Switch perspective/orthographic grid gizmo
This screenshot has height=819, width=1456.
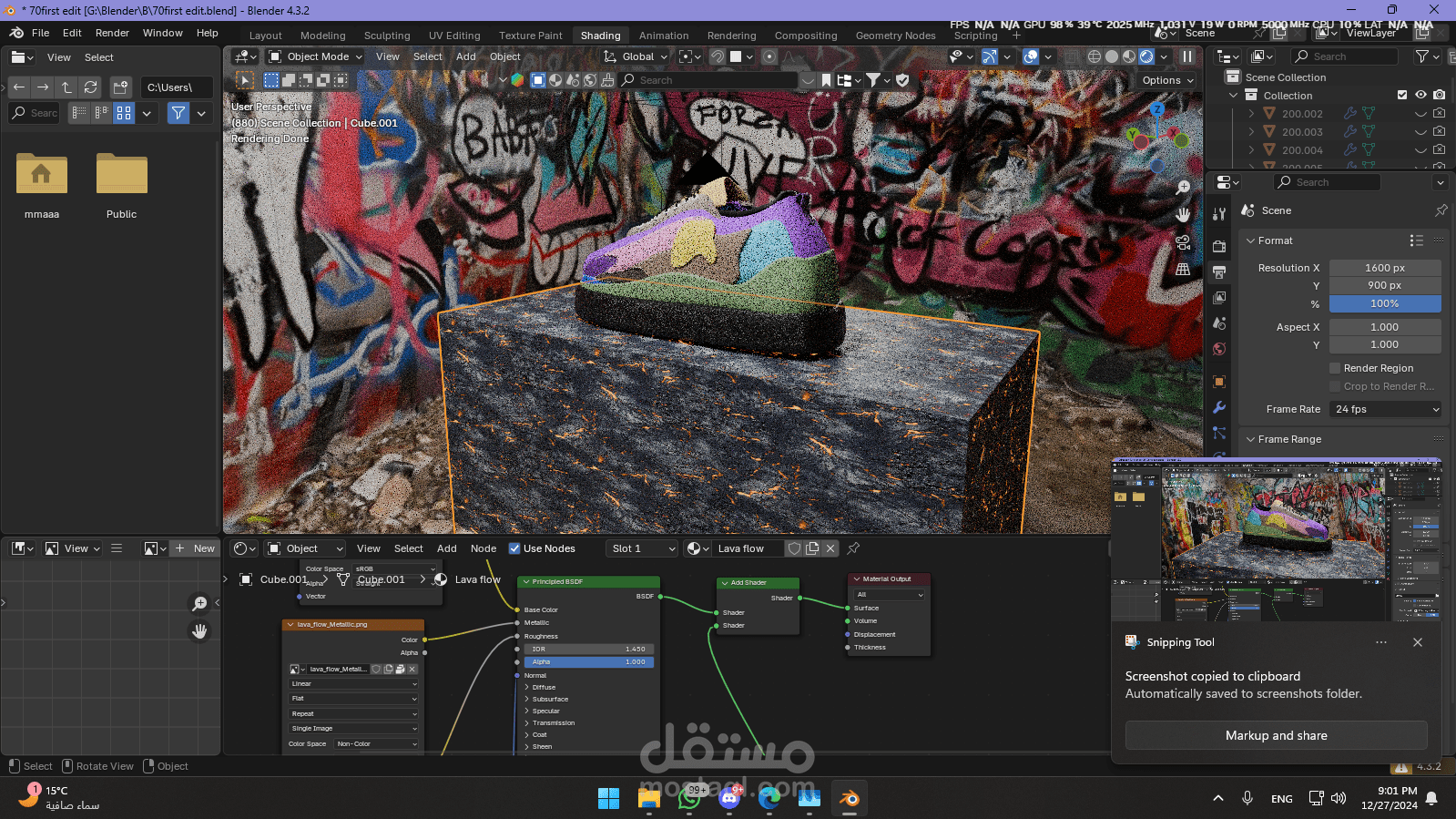[1183, 270]
